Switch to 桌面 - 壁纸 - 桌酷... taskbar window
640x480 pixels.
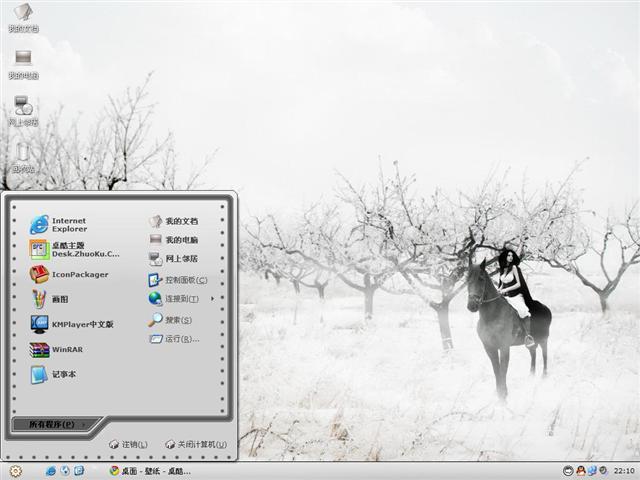[150, 471]
